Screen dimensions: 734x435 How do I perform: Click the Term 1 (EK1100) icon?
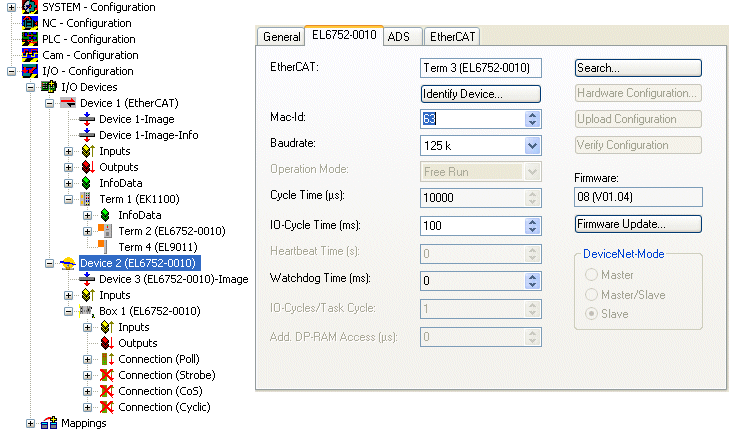coord(85,199)
